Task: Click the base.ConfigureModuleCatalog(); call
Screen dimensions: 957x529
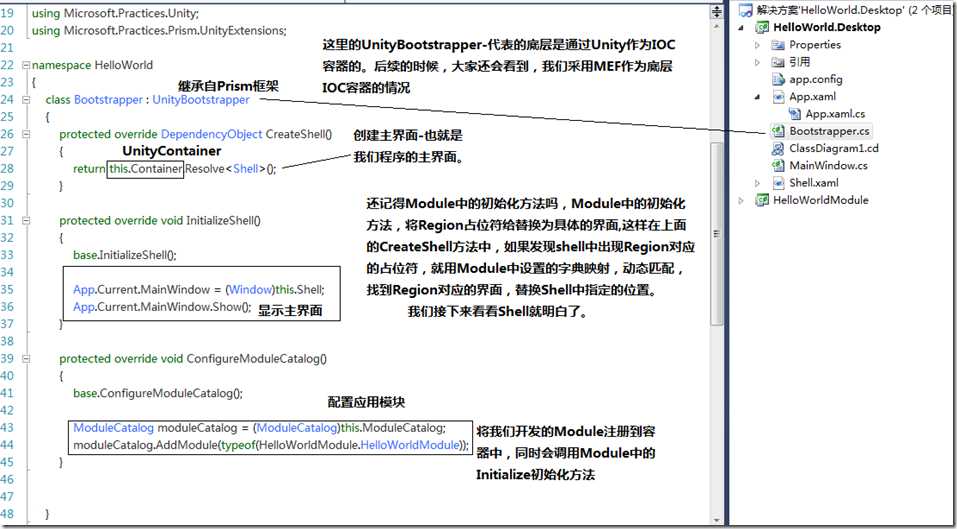Action: click(x=157, y=394)
